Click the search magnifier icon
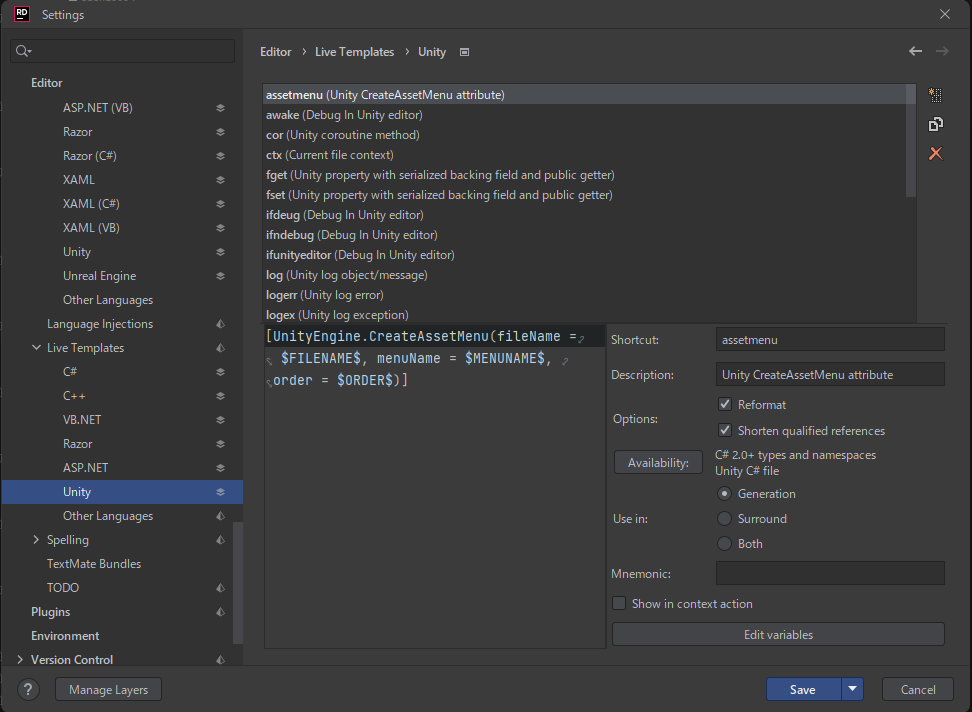 (x=22, y=51)
